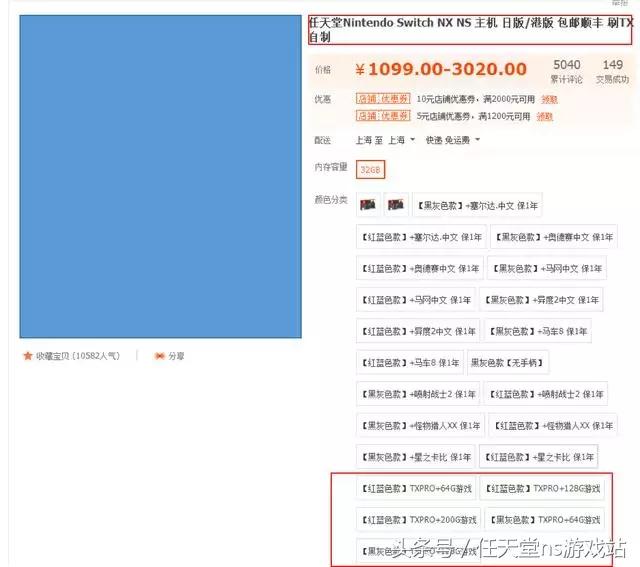Screen dimensions: 640x567
Task: Select 【黑灰色款】+马网中文 保1年
Action: coord(547,268)
